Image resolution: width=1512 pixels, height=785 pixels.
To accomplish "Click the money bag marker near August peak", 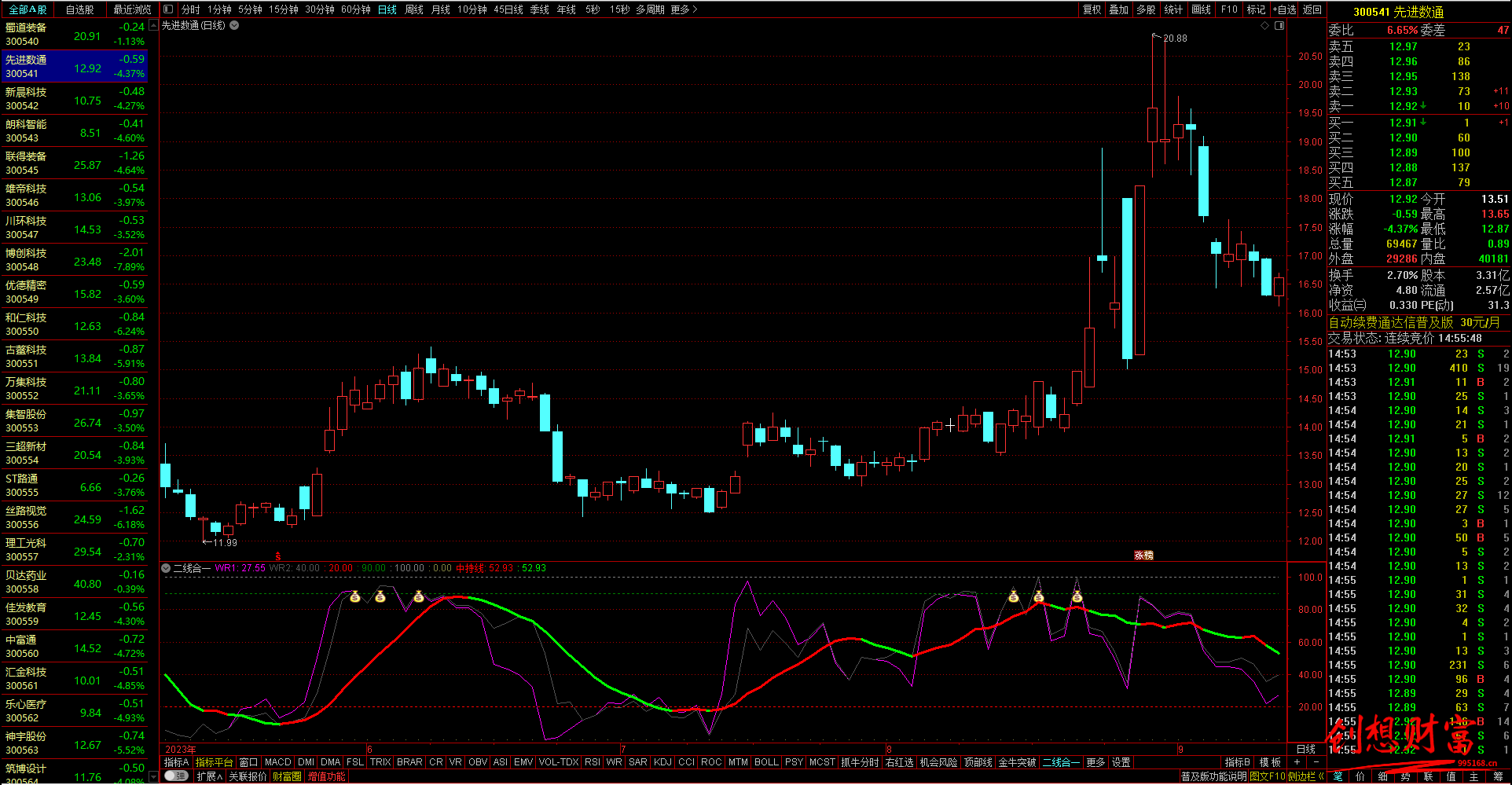I will [1039, 597].
